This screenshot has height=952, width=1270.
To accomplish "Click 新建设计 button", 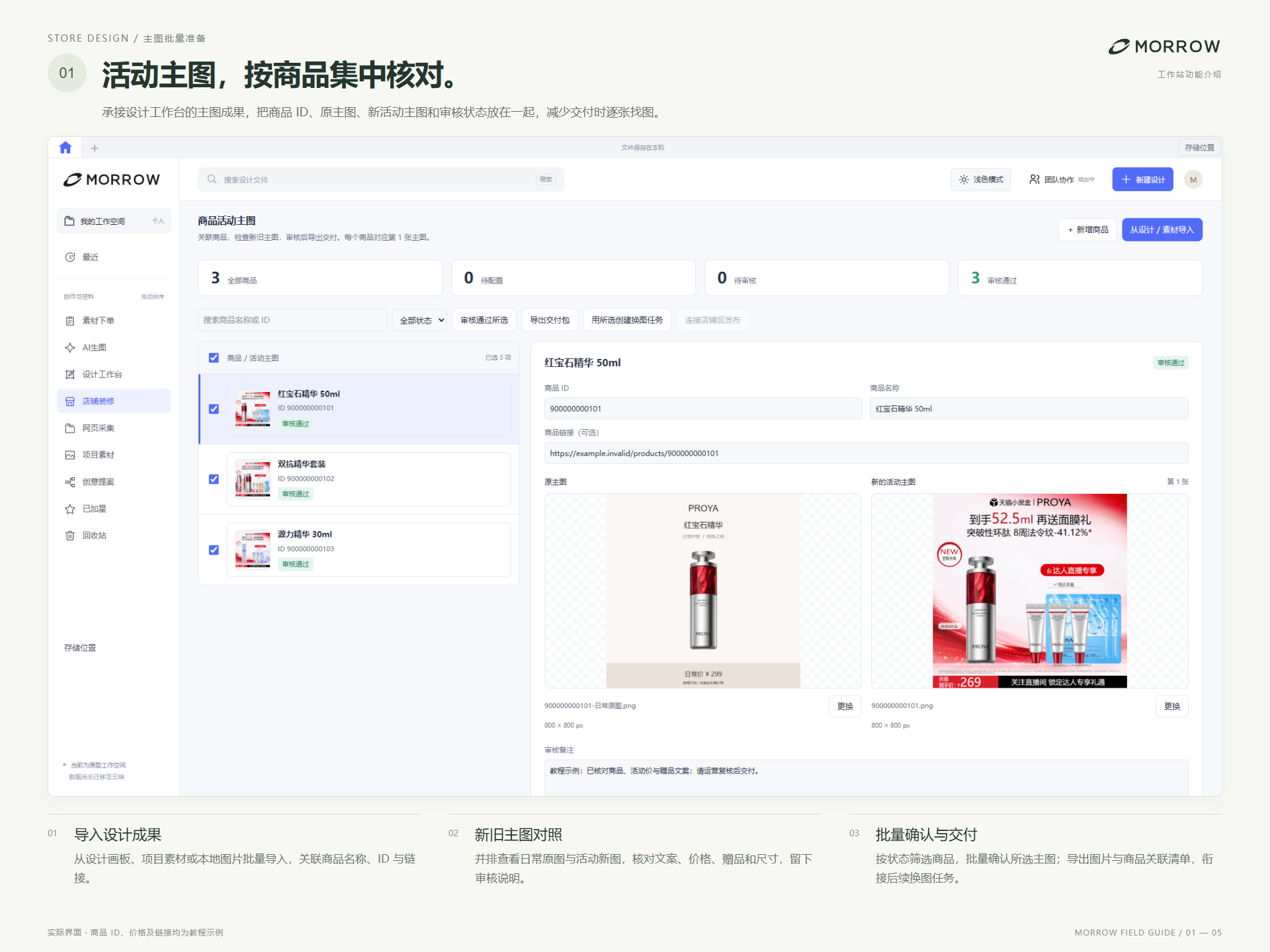I will 1143,180.
